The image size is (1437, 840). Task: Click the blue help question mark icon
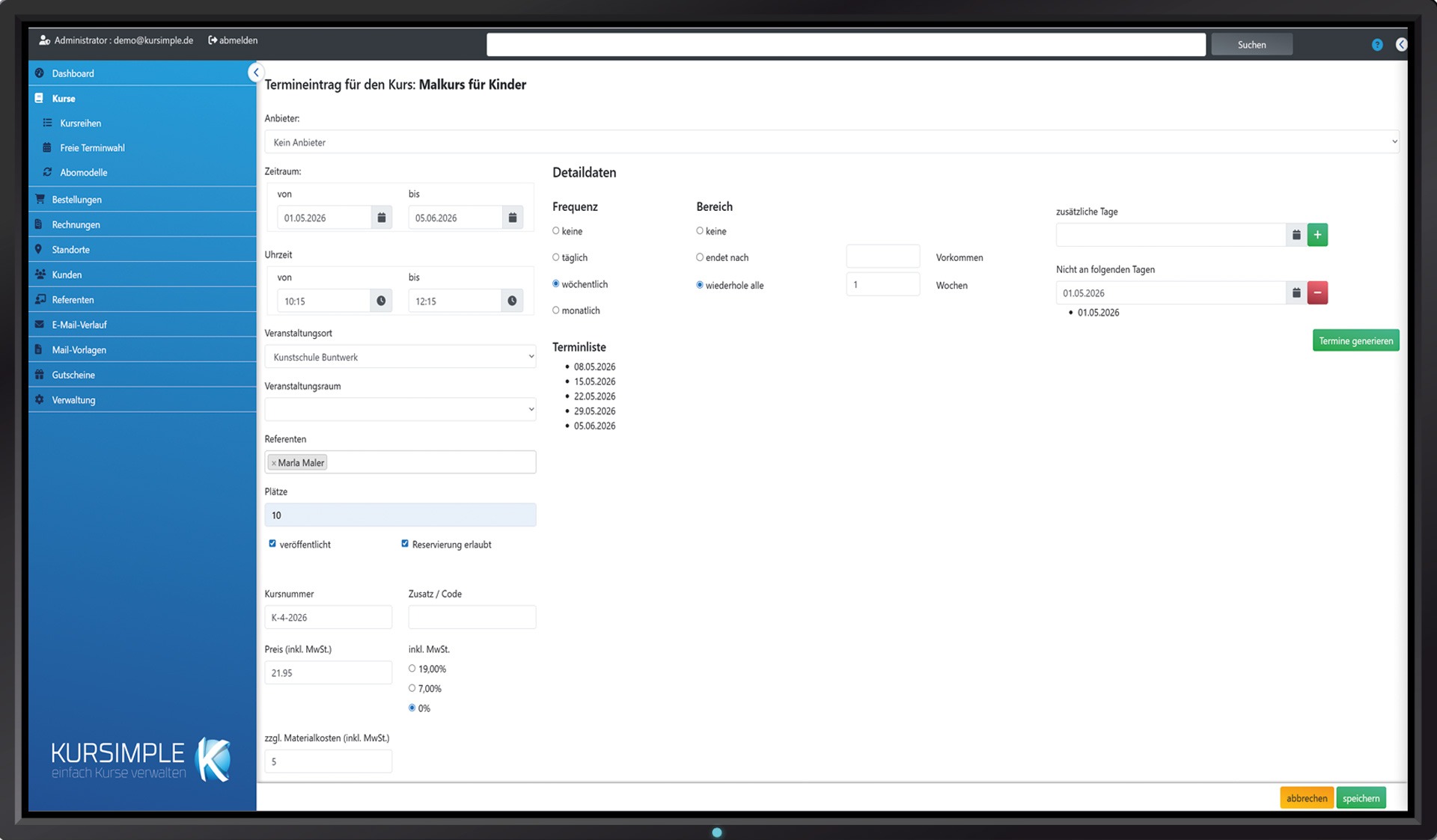click(x=1377, y=45)
